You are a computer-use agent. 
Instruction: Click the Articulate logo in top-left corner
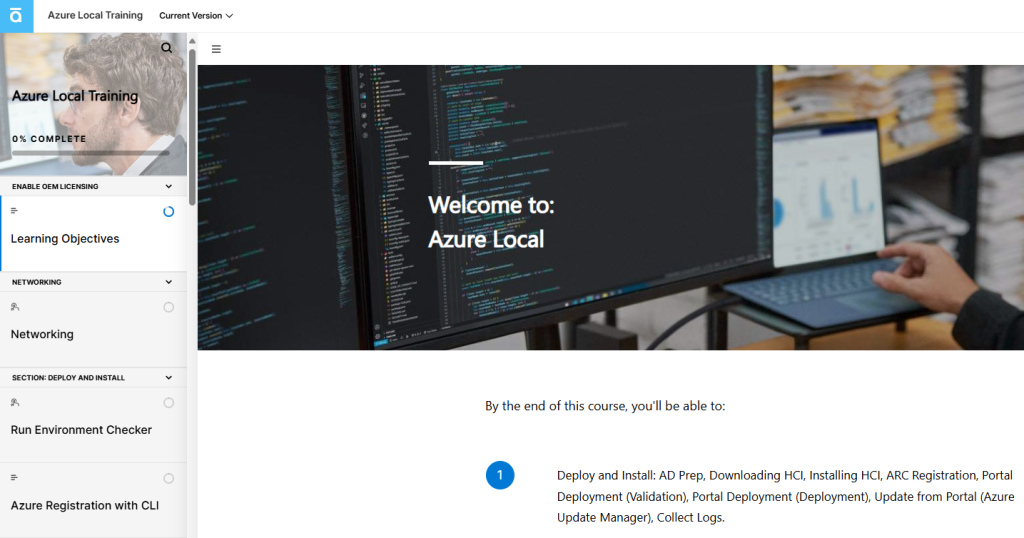coord(16,16)
